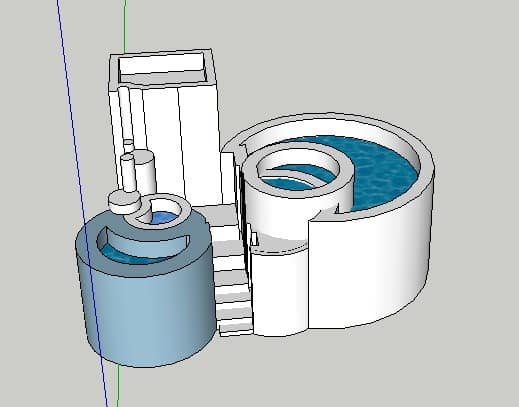Select the recessed tray atop the tower
Viewport: 519px width, 407px height.
(162, 67)
